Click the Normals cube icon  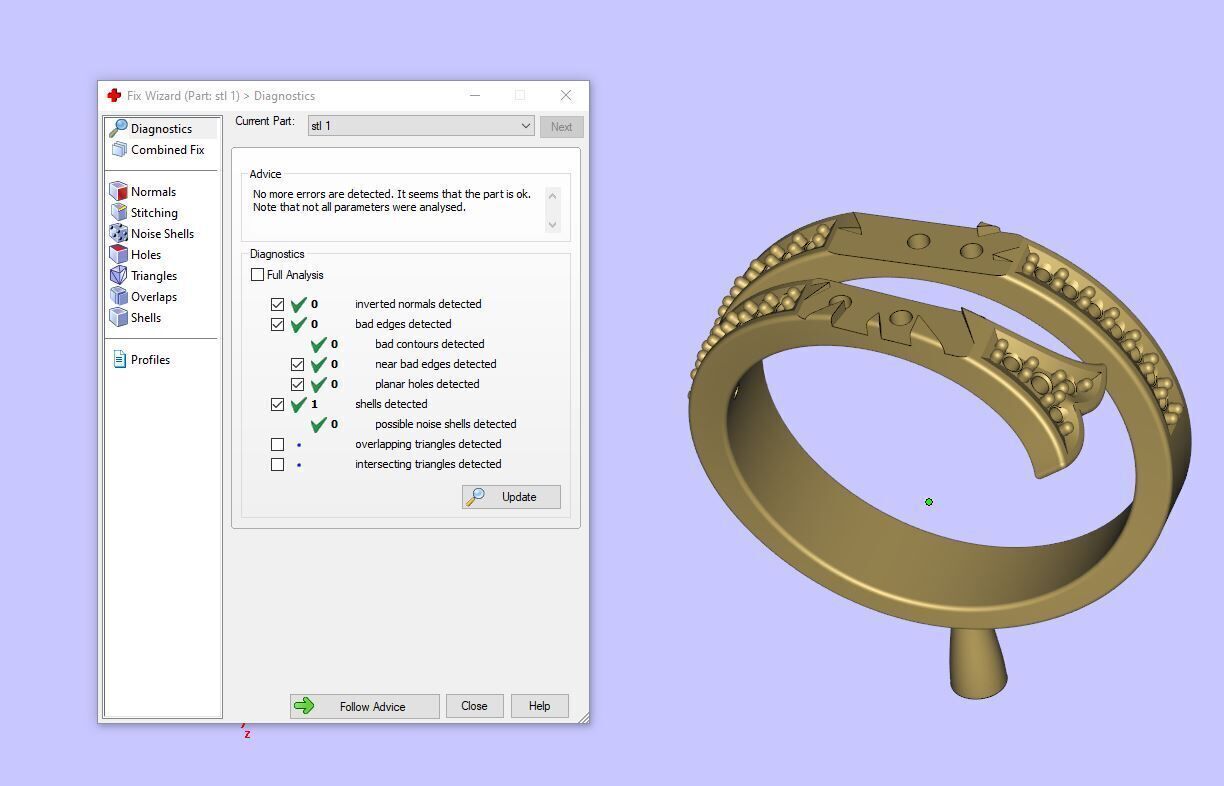tap(119, 192)
